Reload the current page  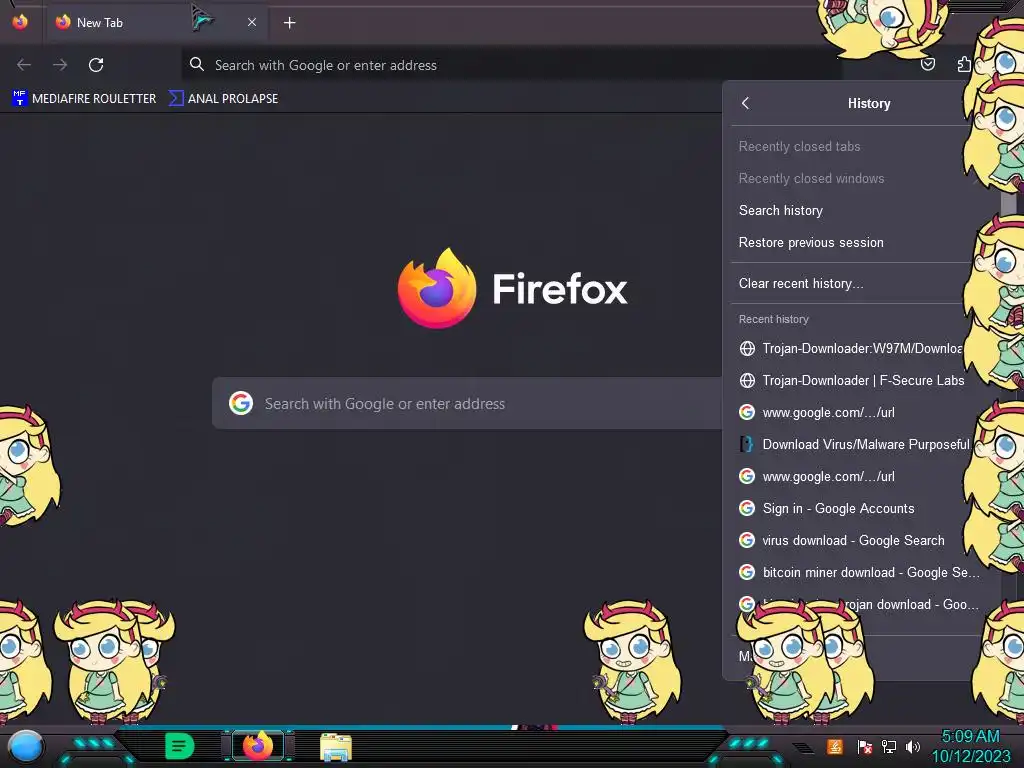(x=96, y=65)
